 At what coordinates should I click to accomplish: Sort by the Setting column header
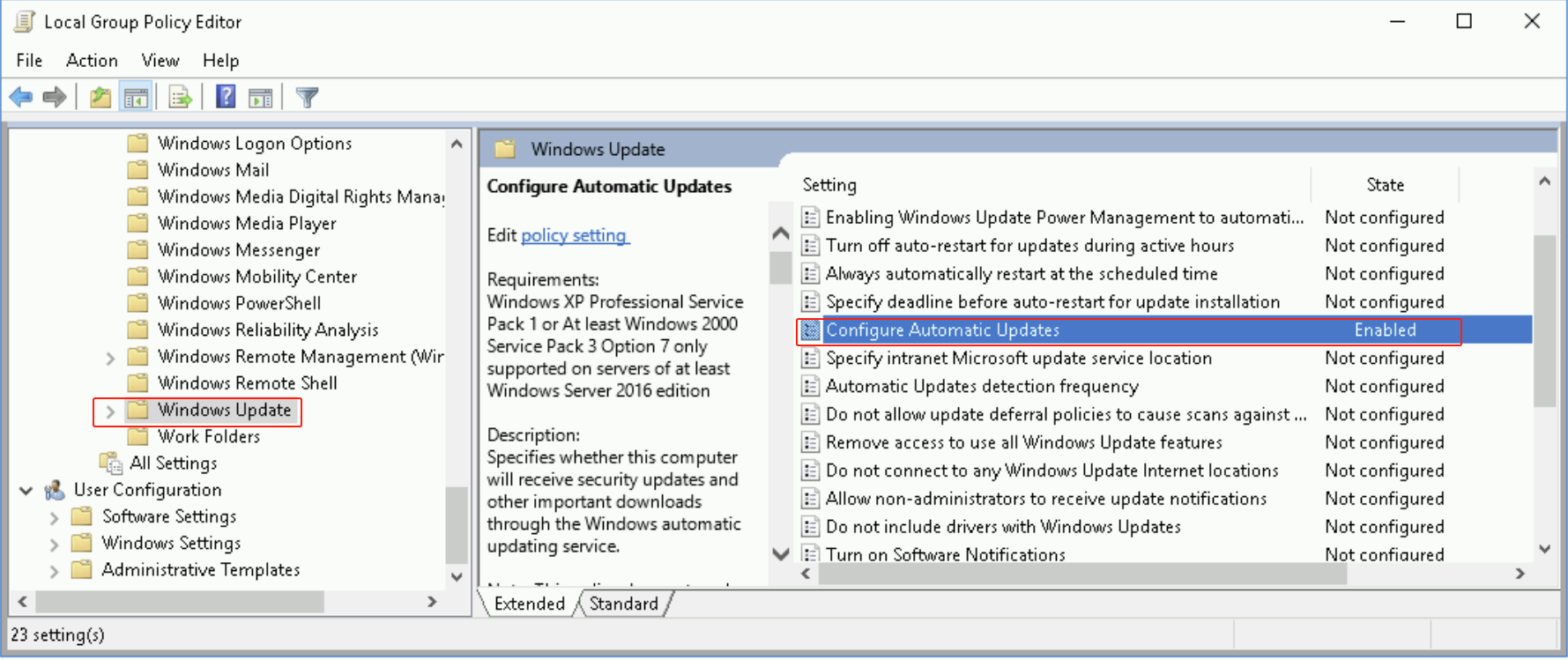tap(829, 185)
